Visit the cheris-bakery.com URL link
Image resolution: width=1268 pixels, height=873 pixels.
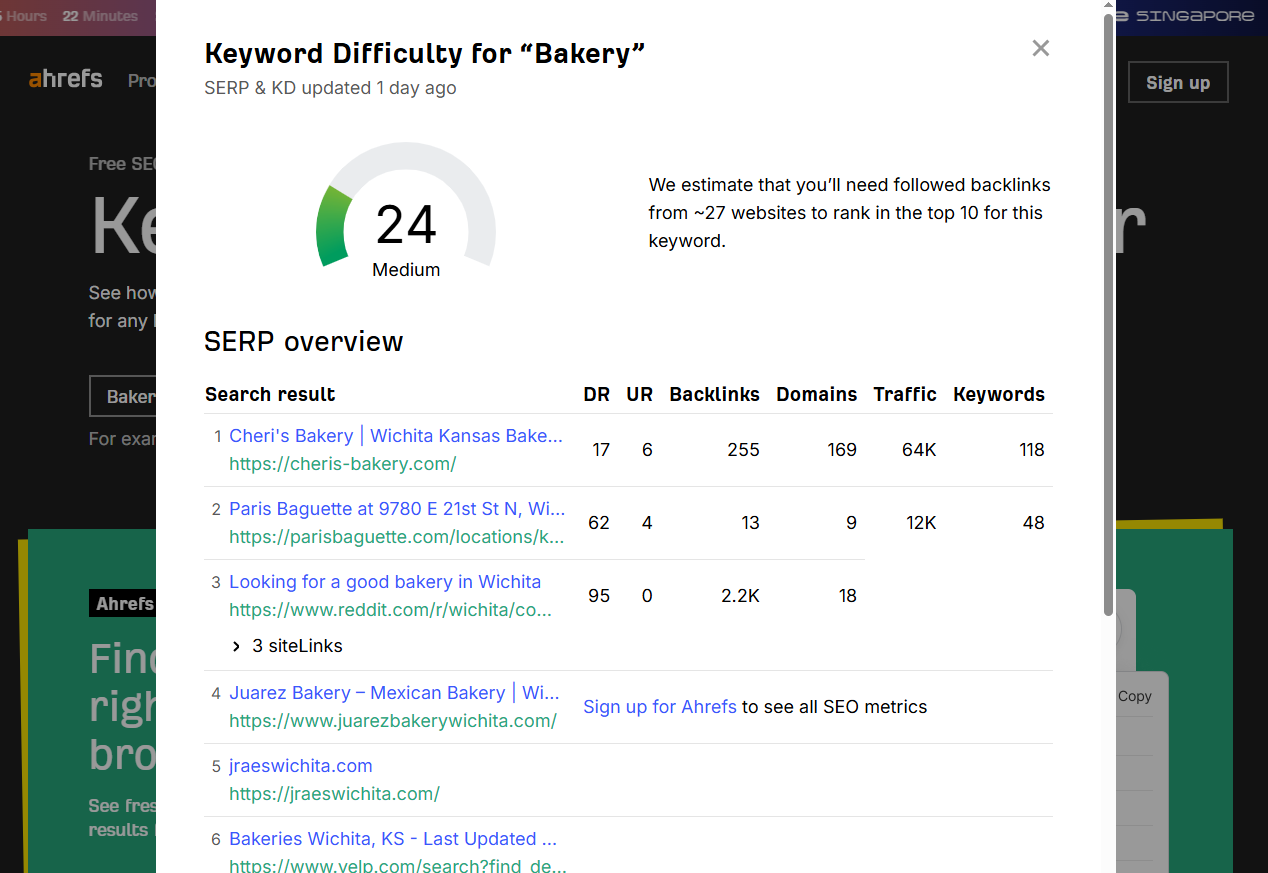click(343, 464)
